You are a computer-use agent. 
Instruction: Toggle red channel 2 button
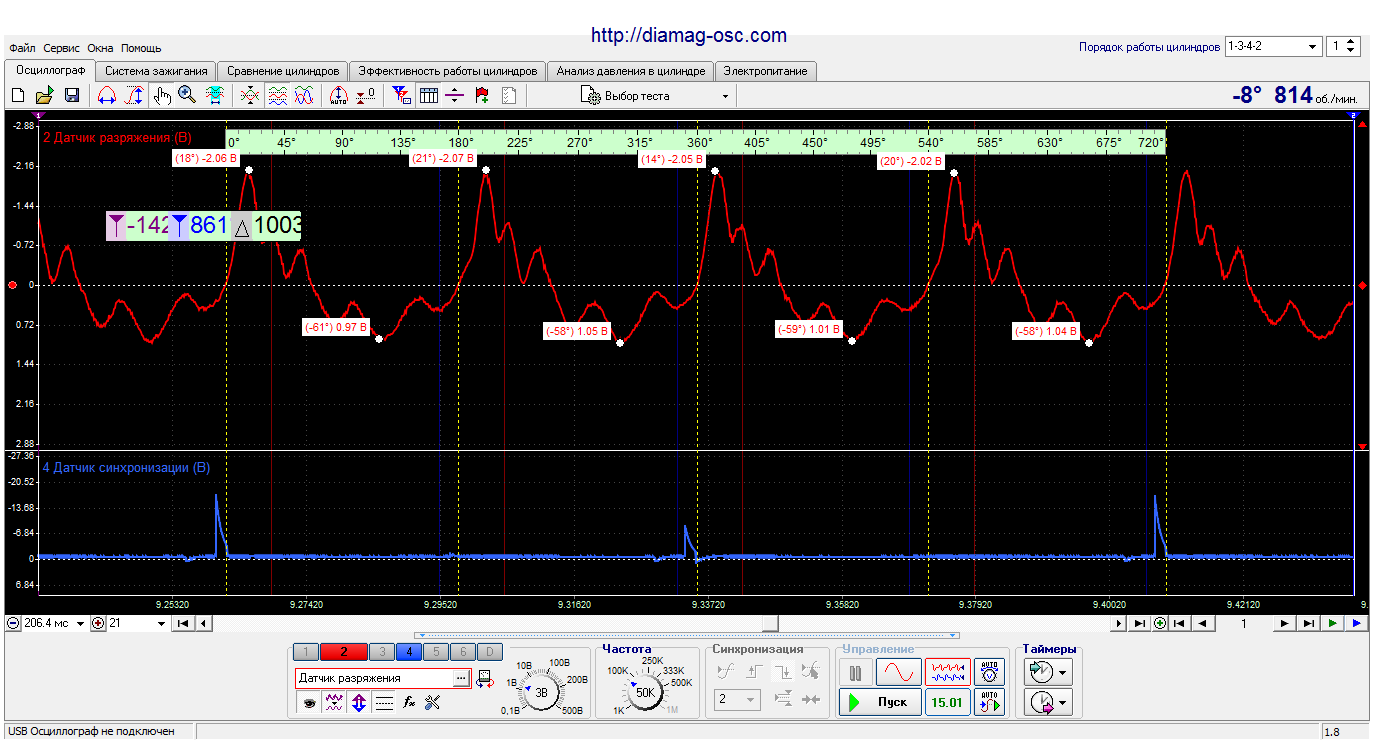tap(344, 652)
